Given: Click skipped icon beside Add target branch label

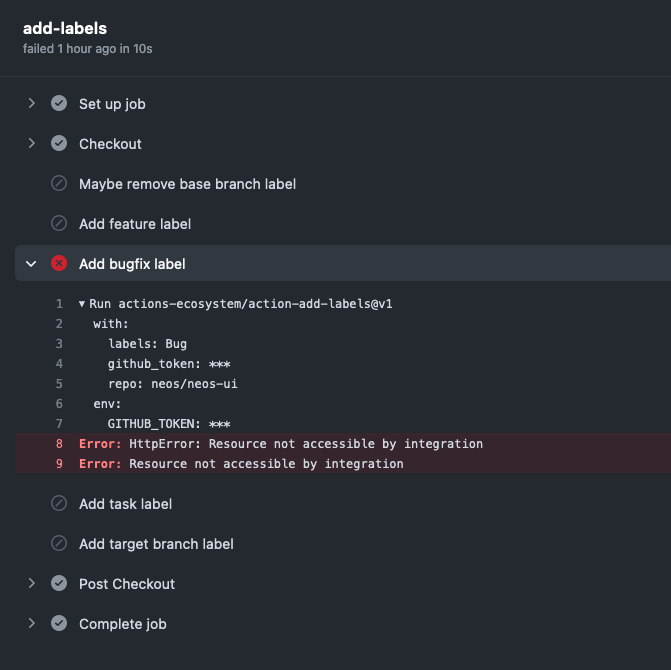Looking at the screenshot, I should [x=59, y=544].
